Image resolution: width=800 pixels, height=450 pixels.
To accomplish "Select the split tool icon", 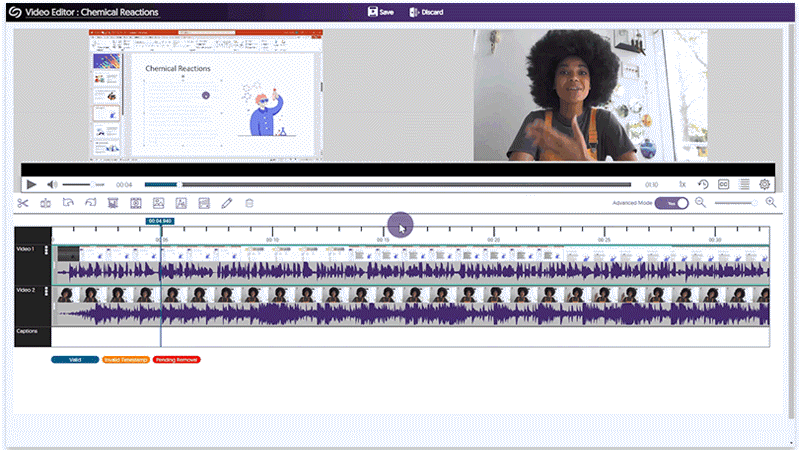I will coord(45,203).
